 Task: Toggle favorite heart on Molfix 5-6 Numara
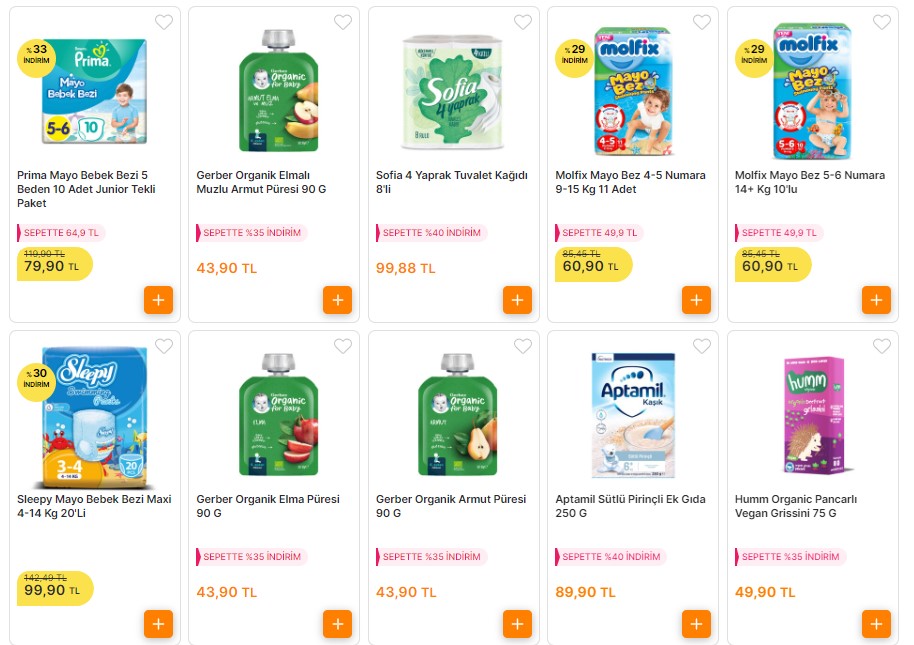(x=881, y=22)
